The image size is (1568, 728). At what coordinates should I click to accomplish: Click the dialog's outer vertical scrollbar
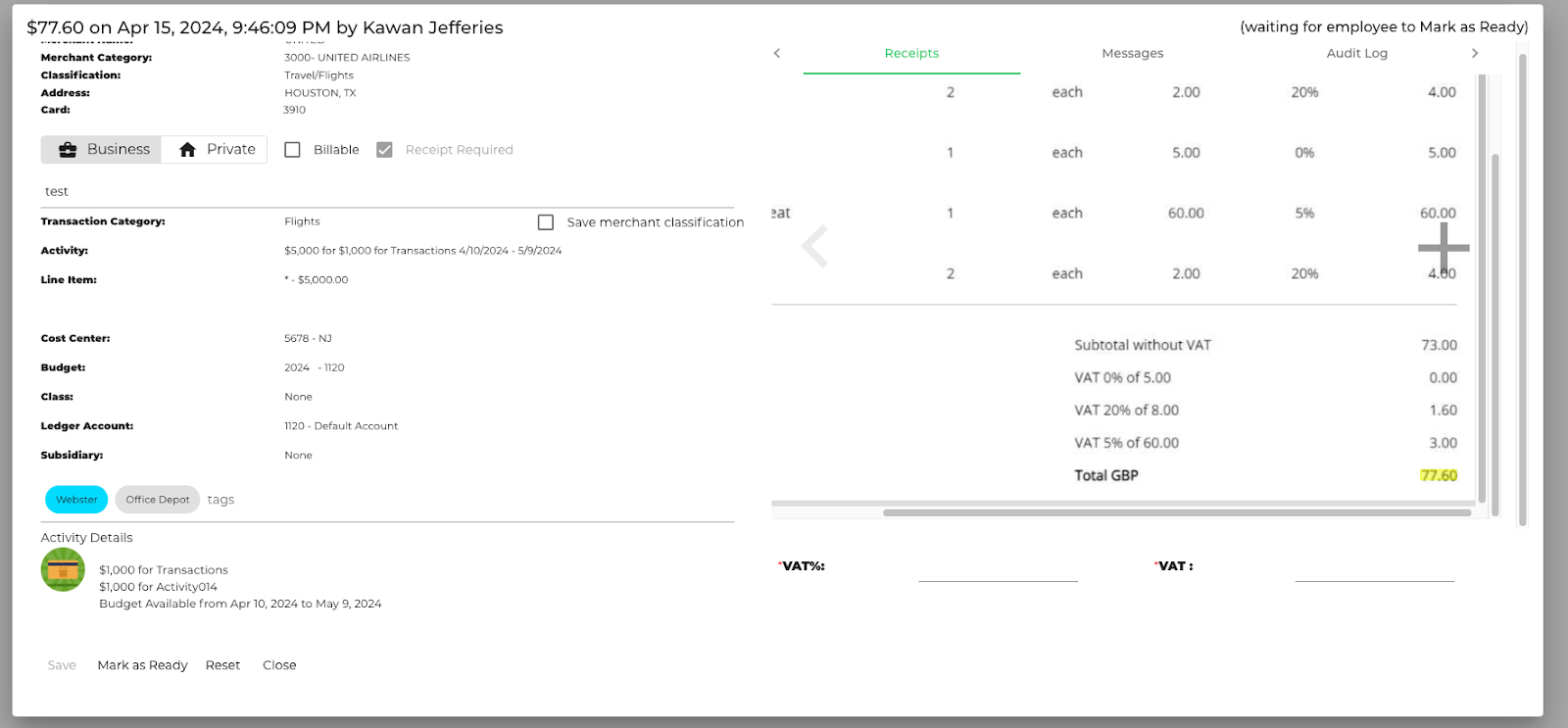point(1523,289)
